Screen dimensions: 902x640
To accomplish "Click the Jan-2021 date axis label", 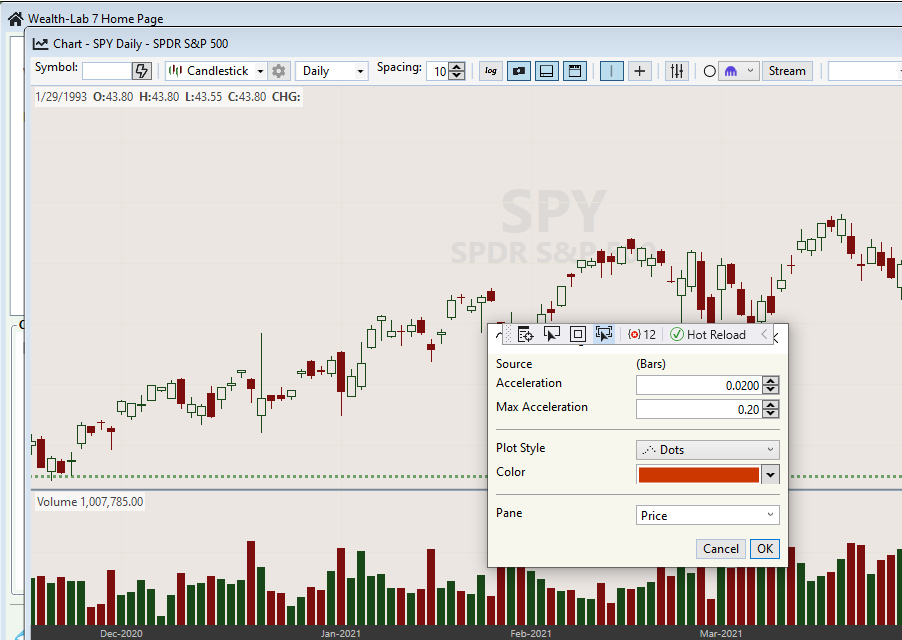I will coord(341,633).
